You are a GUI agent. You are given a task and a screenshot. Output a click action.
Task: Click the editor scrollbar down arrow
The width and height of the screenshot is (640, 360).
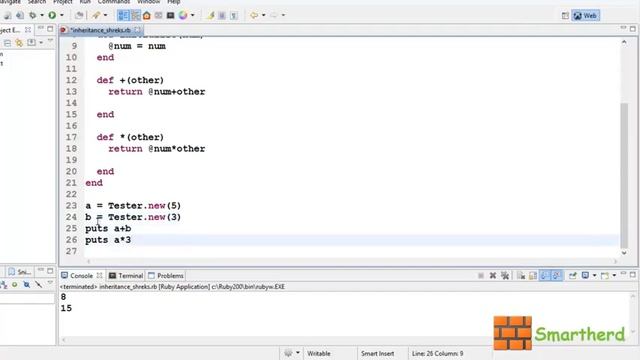pos(624,253)
